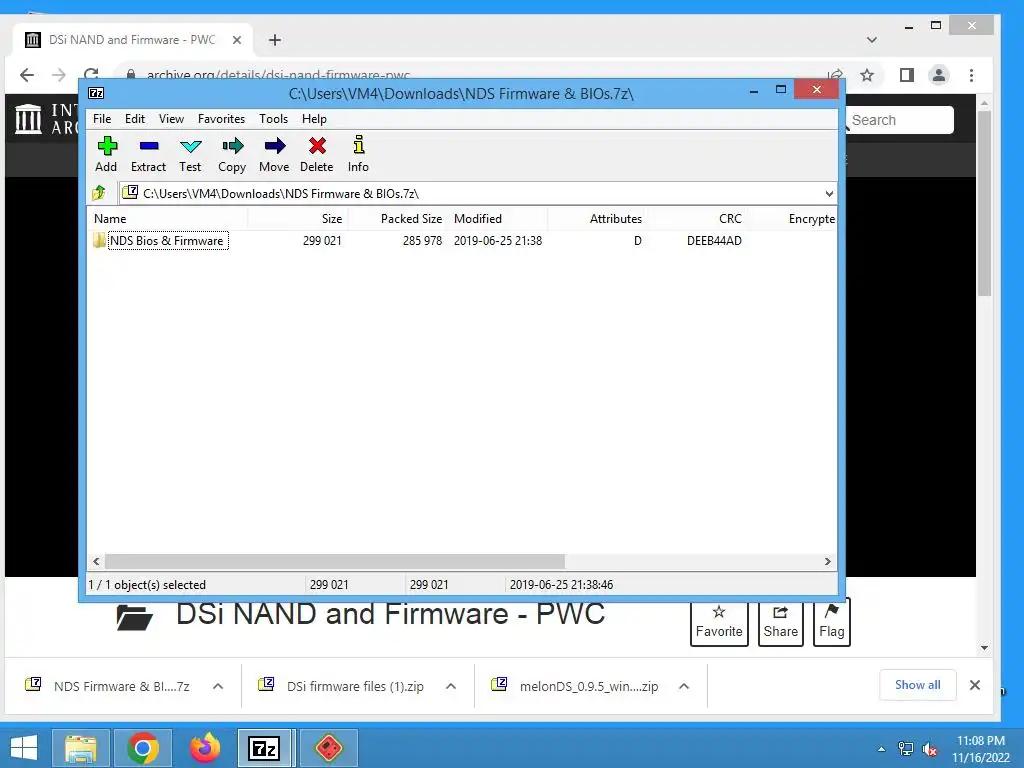
Task: Open the Edit menu
Action: point(135,119)
